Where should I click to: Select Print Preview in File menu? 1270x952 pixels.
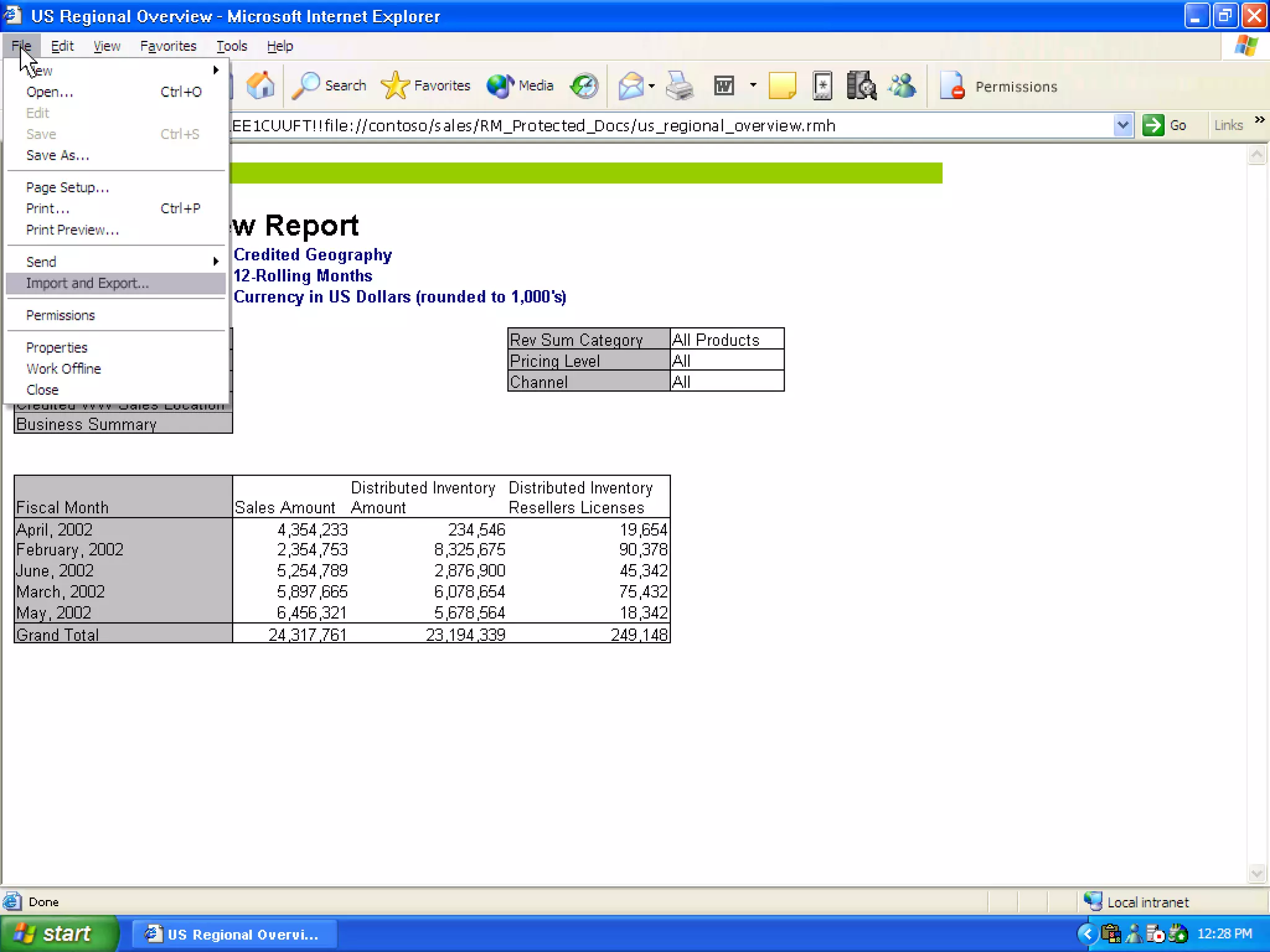pos(73,230)
